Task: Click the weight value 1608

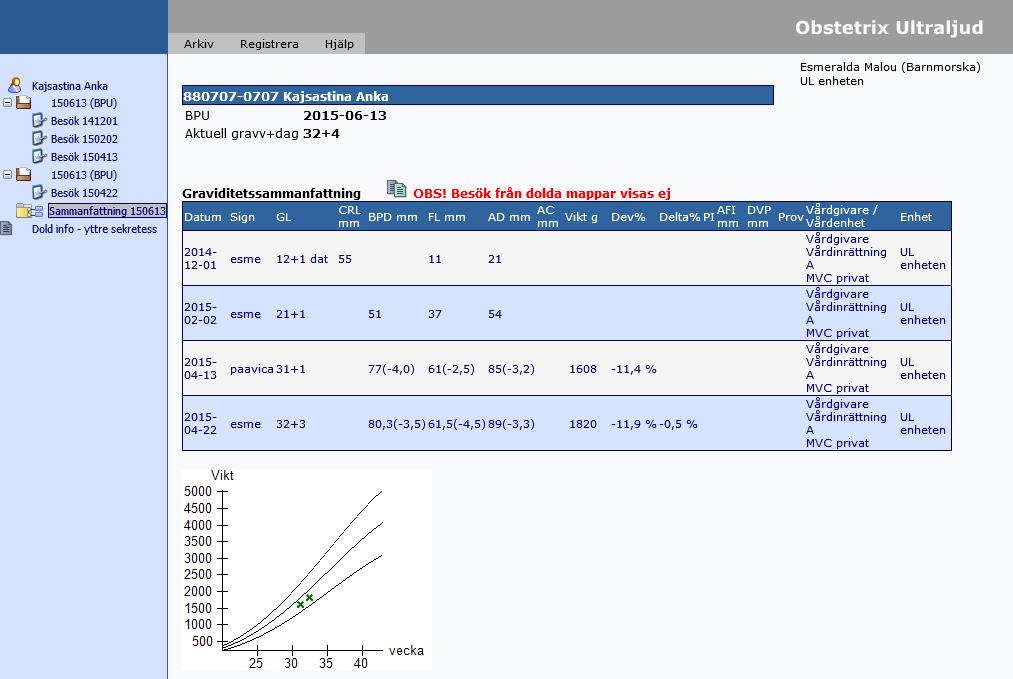Action: click(x=583, y=369)
